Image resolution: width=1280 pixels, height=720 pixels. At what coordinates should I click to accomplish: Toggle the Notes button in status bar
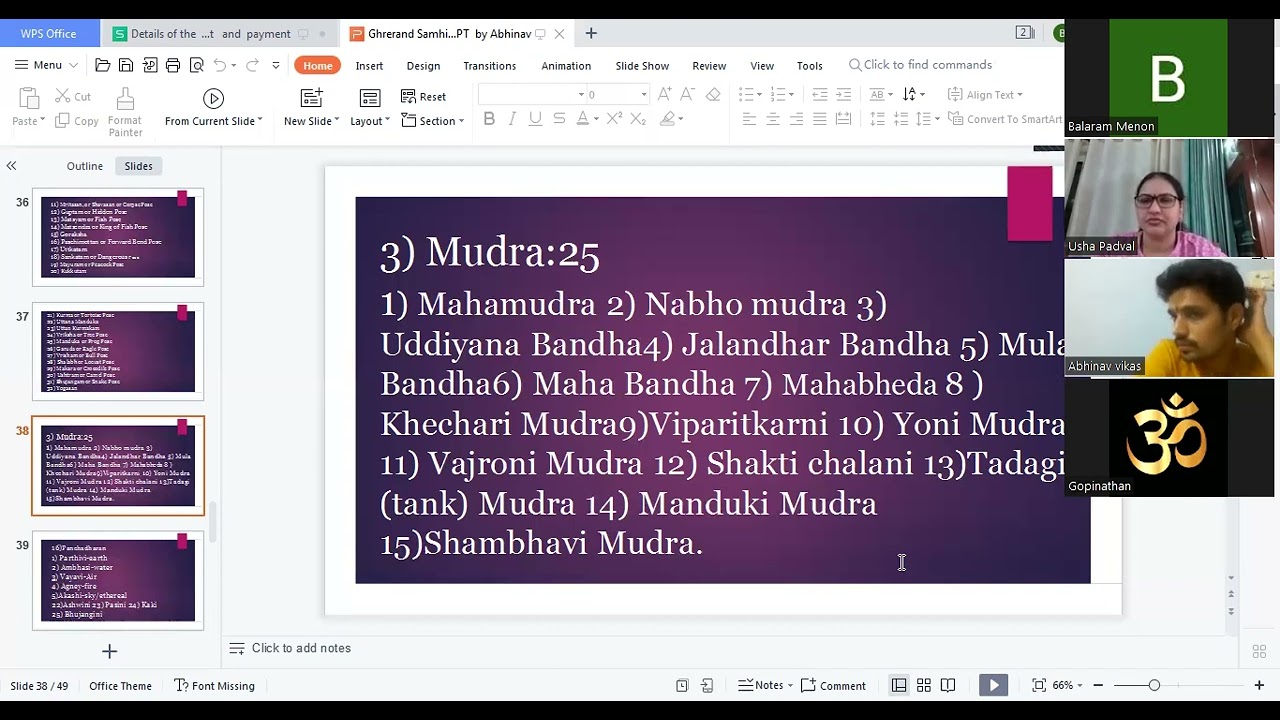point(766,686)
